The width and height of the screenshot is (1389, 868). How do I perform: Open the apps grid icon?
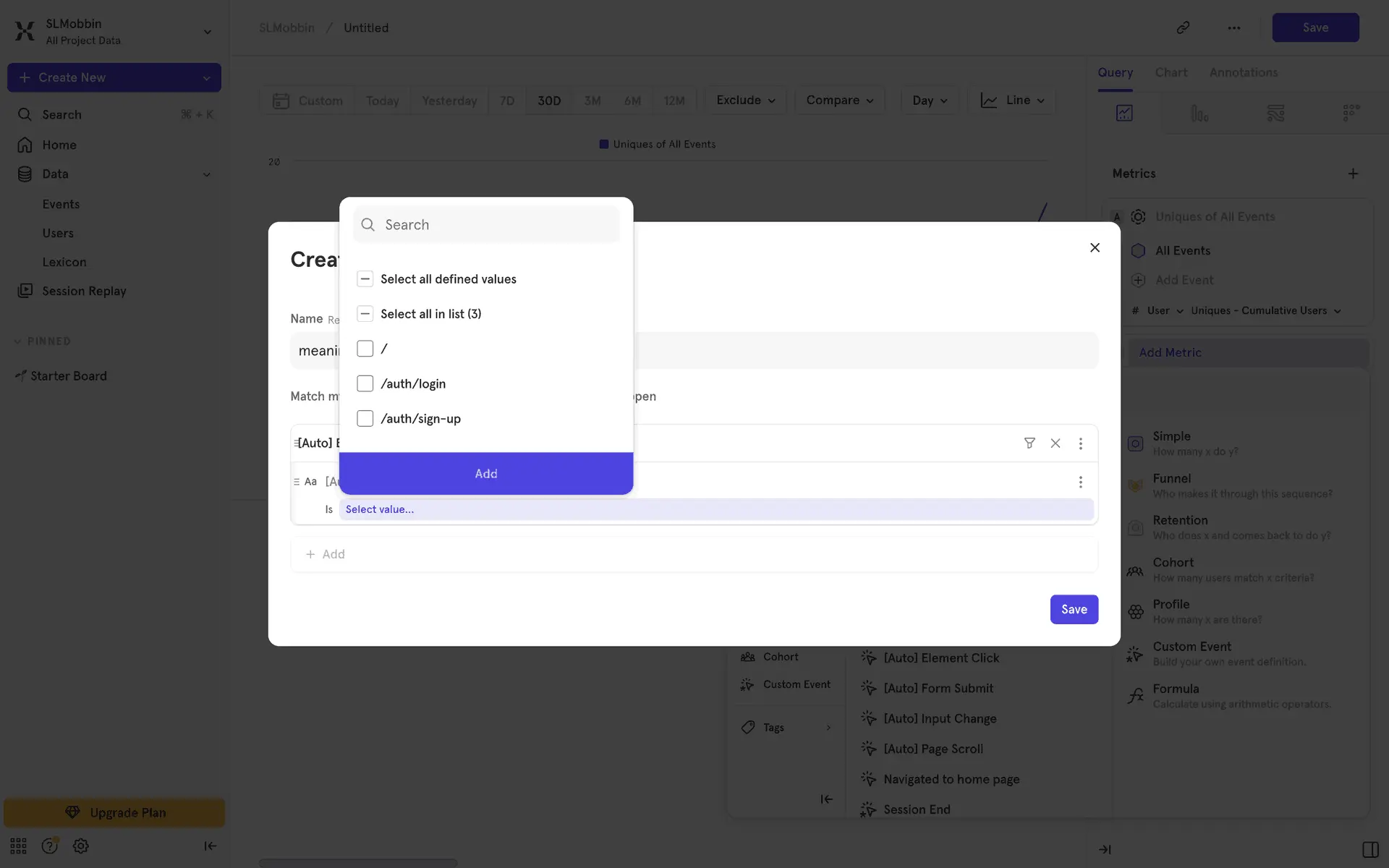click(18, 846)
